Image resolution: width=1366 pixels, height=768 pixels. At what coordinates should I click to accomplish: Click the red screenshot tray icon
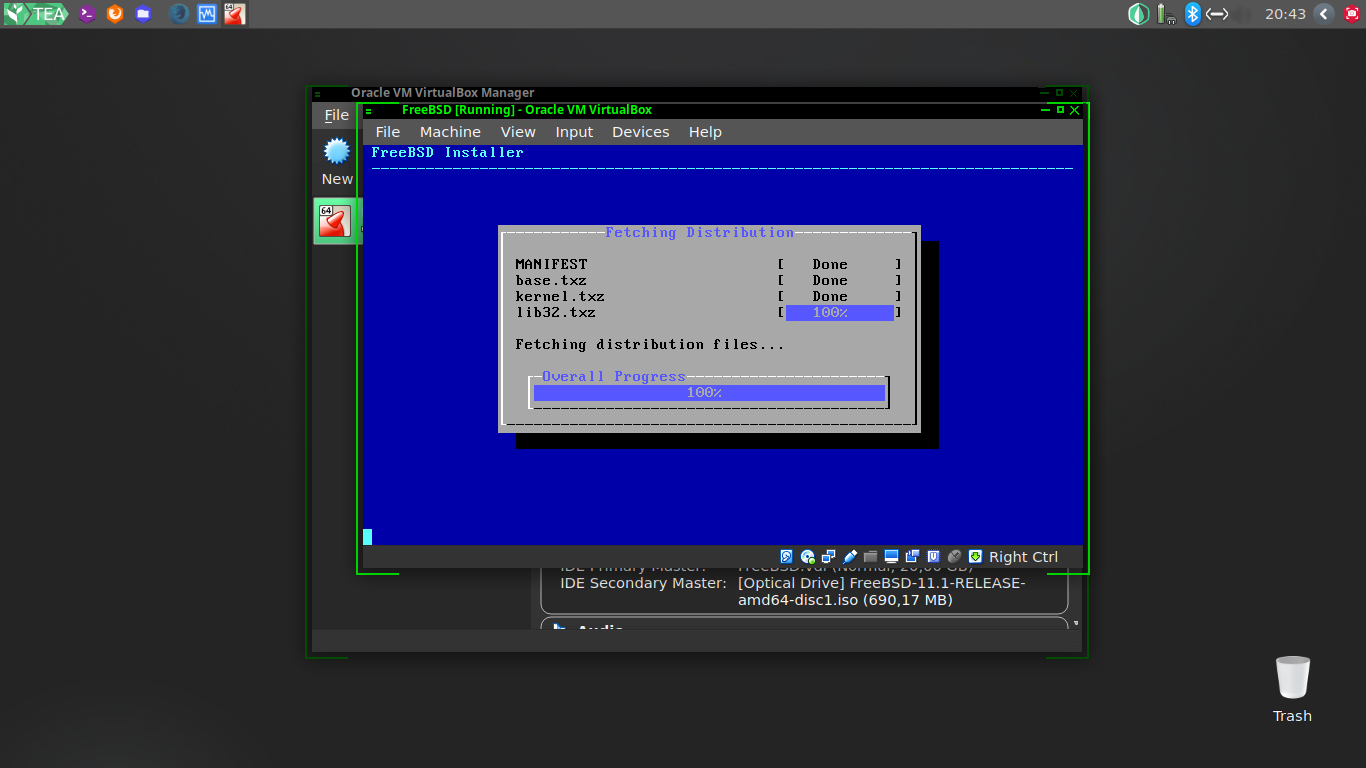click(1352, 14)
